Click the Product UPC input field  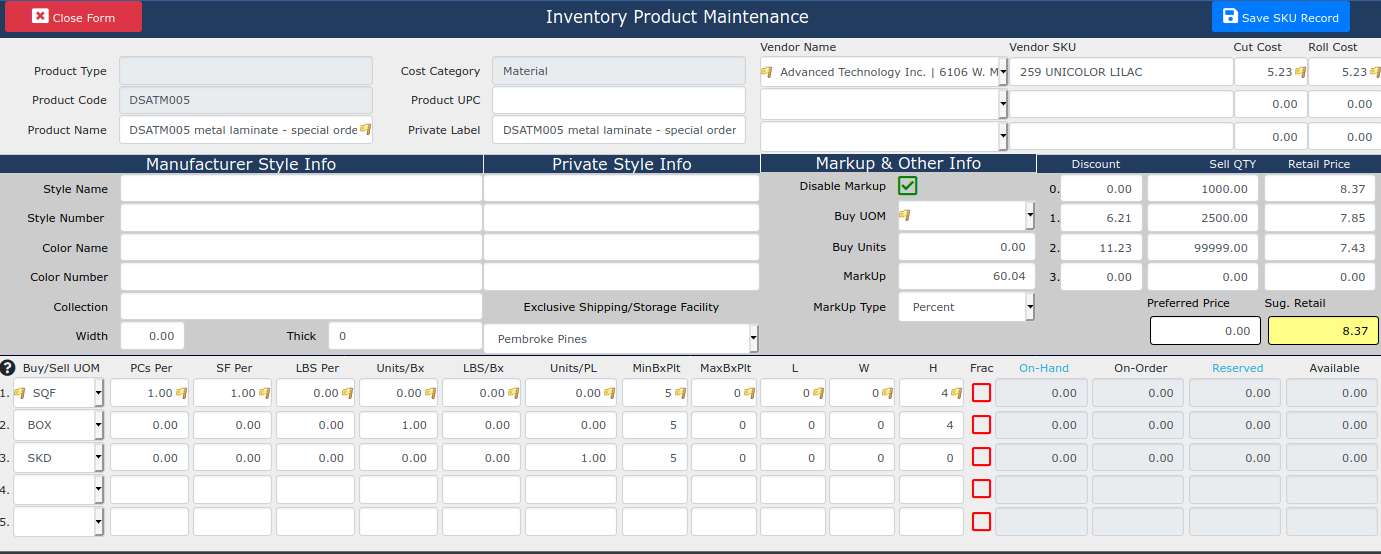618,100
